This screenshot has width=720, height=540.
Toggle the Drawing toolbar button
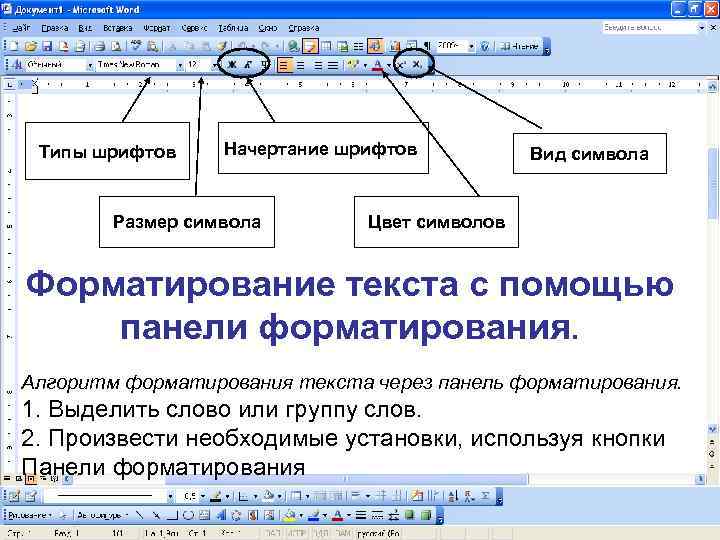click(x=375, y=46)
